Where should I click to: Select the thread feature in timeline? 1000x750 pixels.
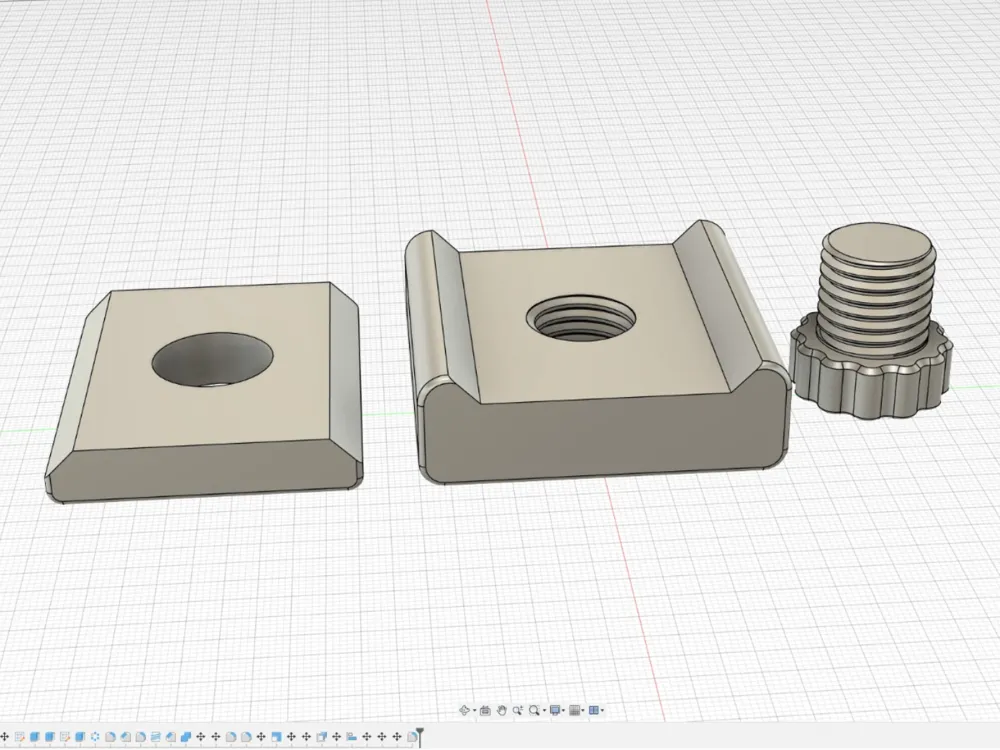(156, 737)
